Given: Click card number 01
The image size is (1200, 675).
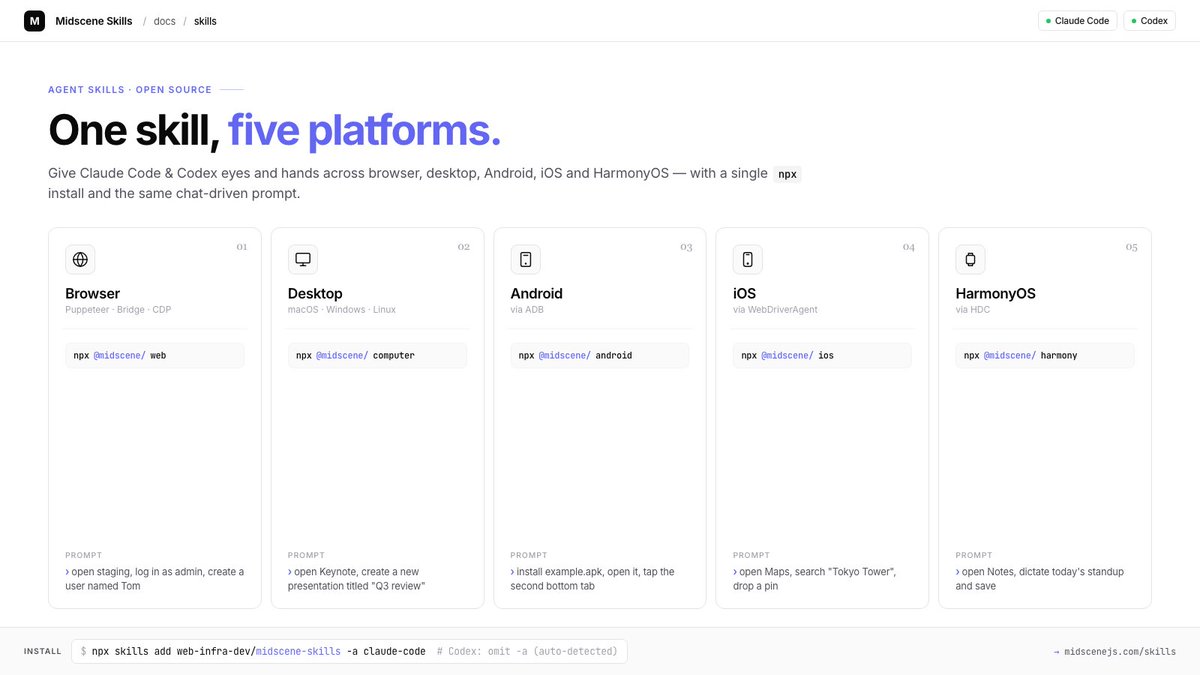Looking at the screenshot, I should [x=241, y=246].
